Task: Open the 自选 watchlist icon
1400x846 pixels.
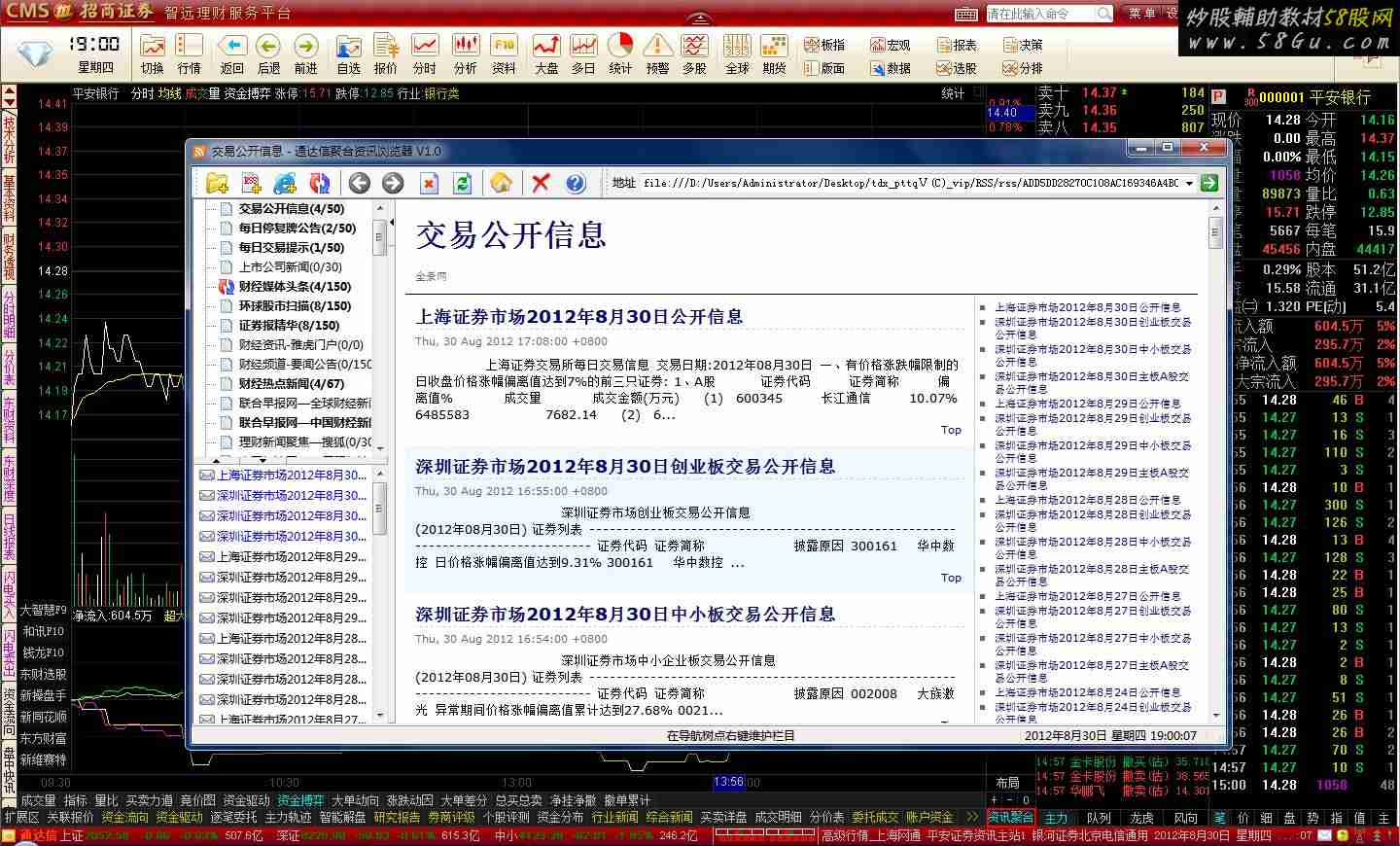Action: pyautogui.click(x=348, y=54)
